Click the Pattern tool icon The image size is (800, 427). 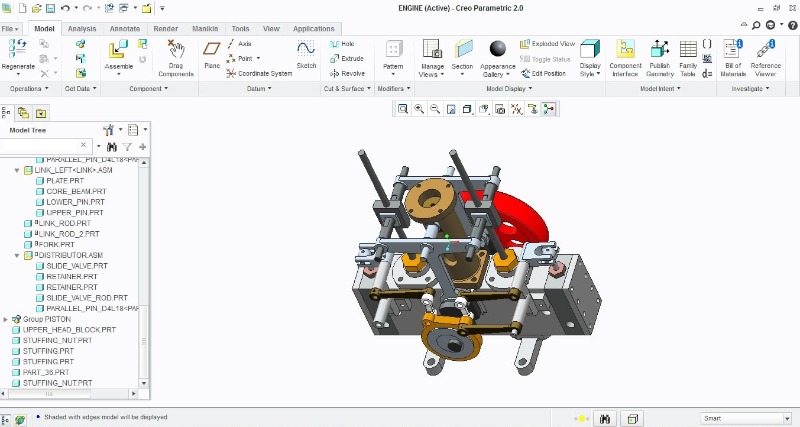tap(393, 49)
